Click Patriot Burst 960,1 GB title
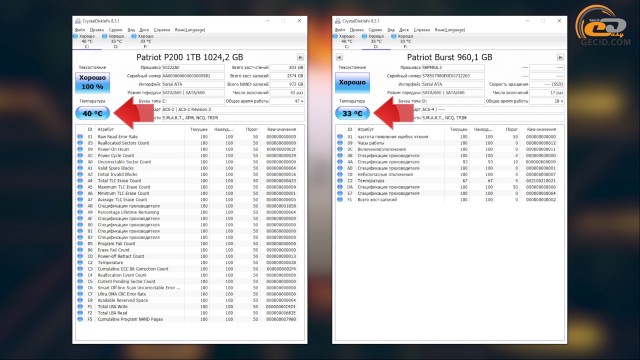This screenshot has height=360, width=640. [449, 57]
